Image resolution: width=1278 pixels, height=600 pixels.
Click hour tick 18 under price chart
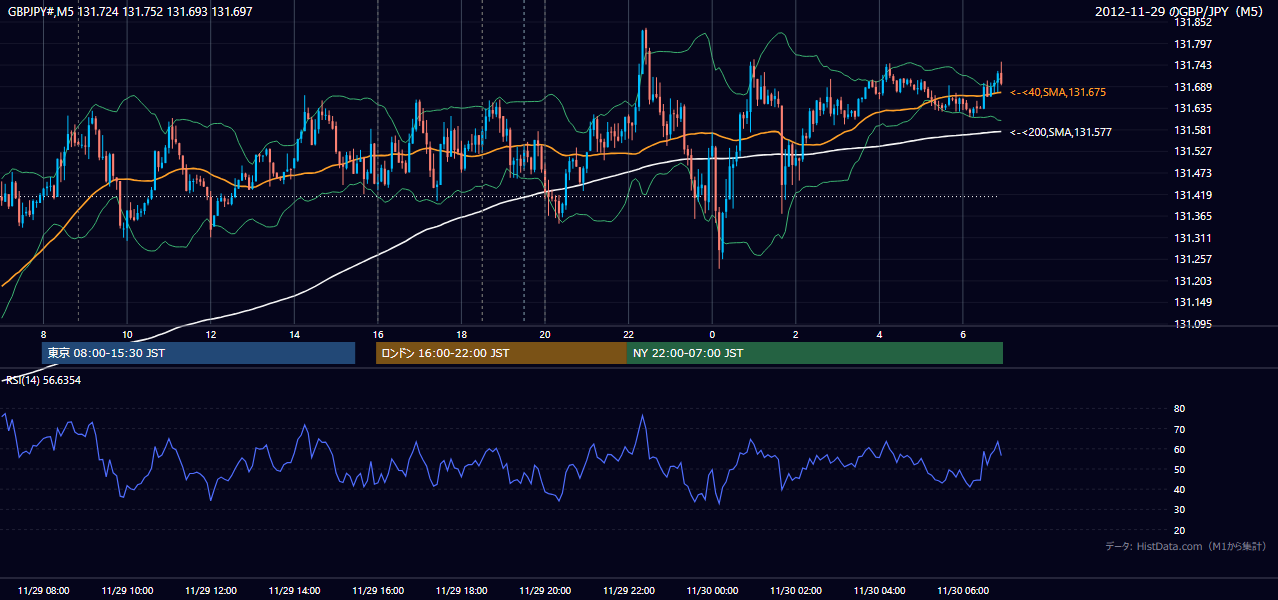point(461,334)
